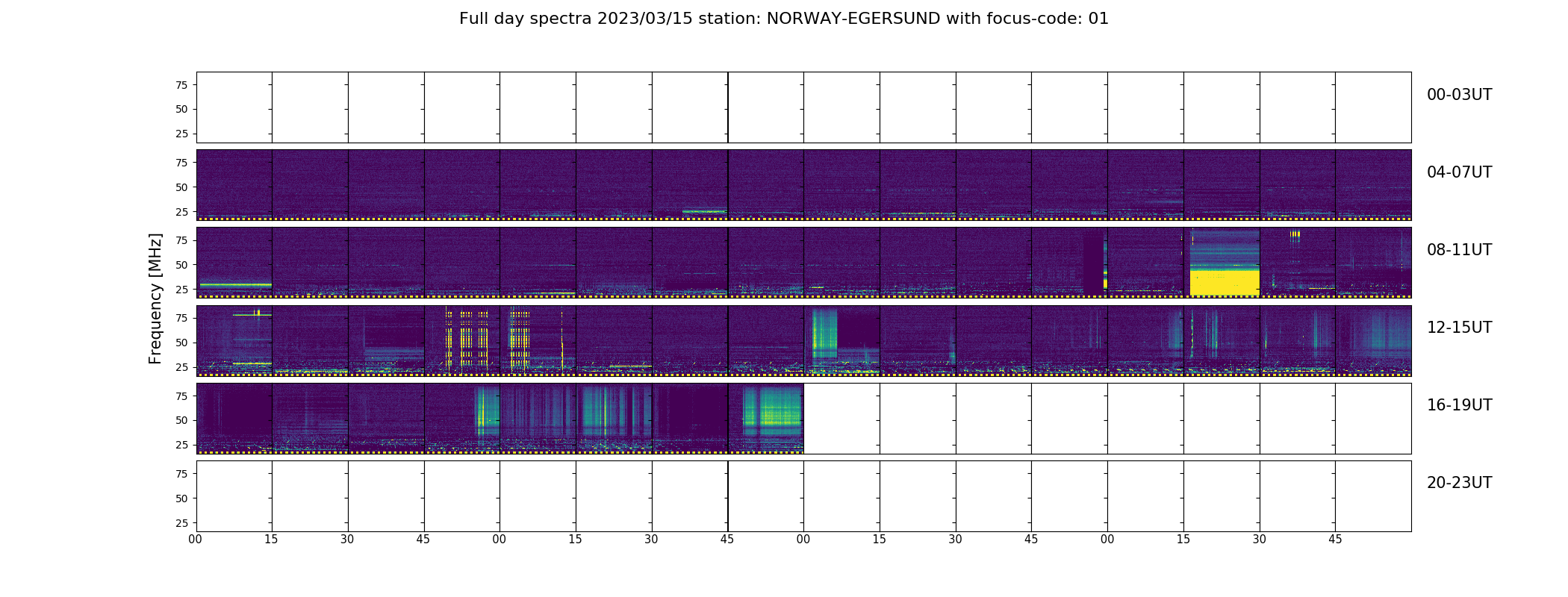Click the 75 tick of the 08-11UT row
The width and height of the screenshot is (1568, 597).
181,240
